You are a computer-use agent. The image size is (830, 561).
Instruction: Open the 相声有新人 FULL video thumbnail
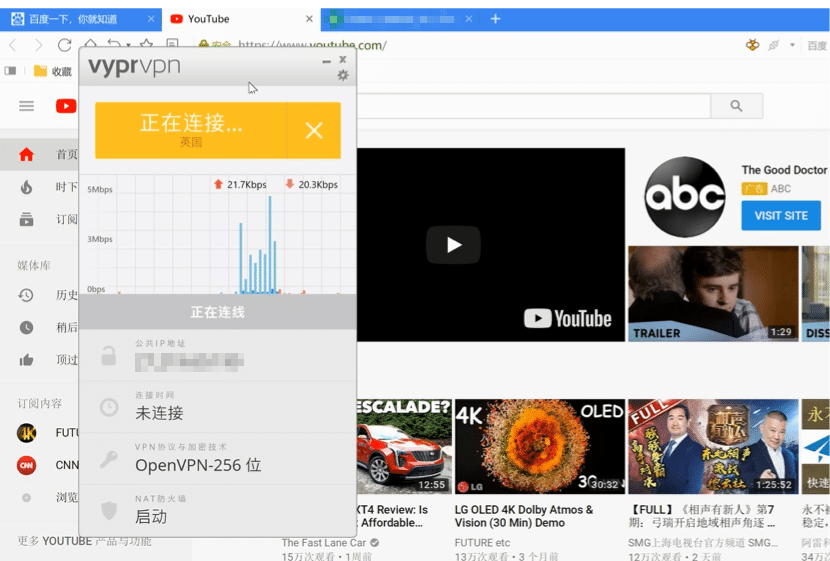pyautogui.click(x=713, y=447)
